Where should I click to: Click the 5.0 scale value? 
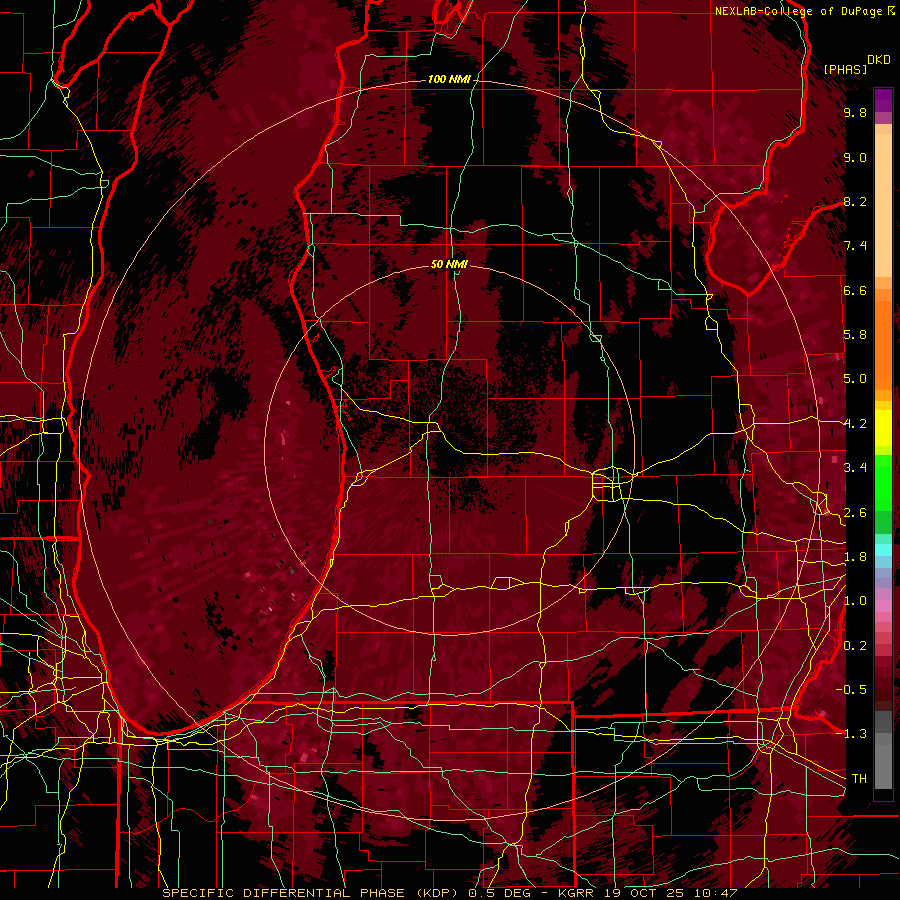coord(855,379)
